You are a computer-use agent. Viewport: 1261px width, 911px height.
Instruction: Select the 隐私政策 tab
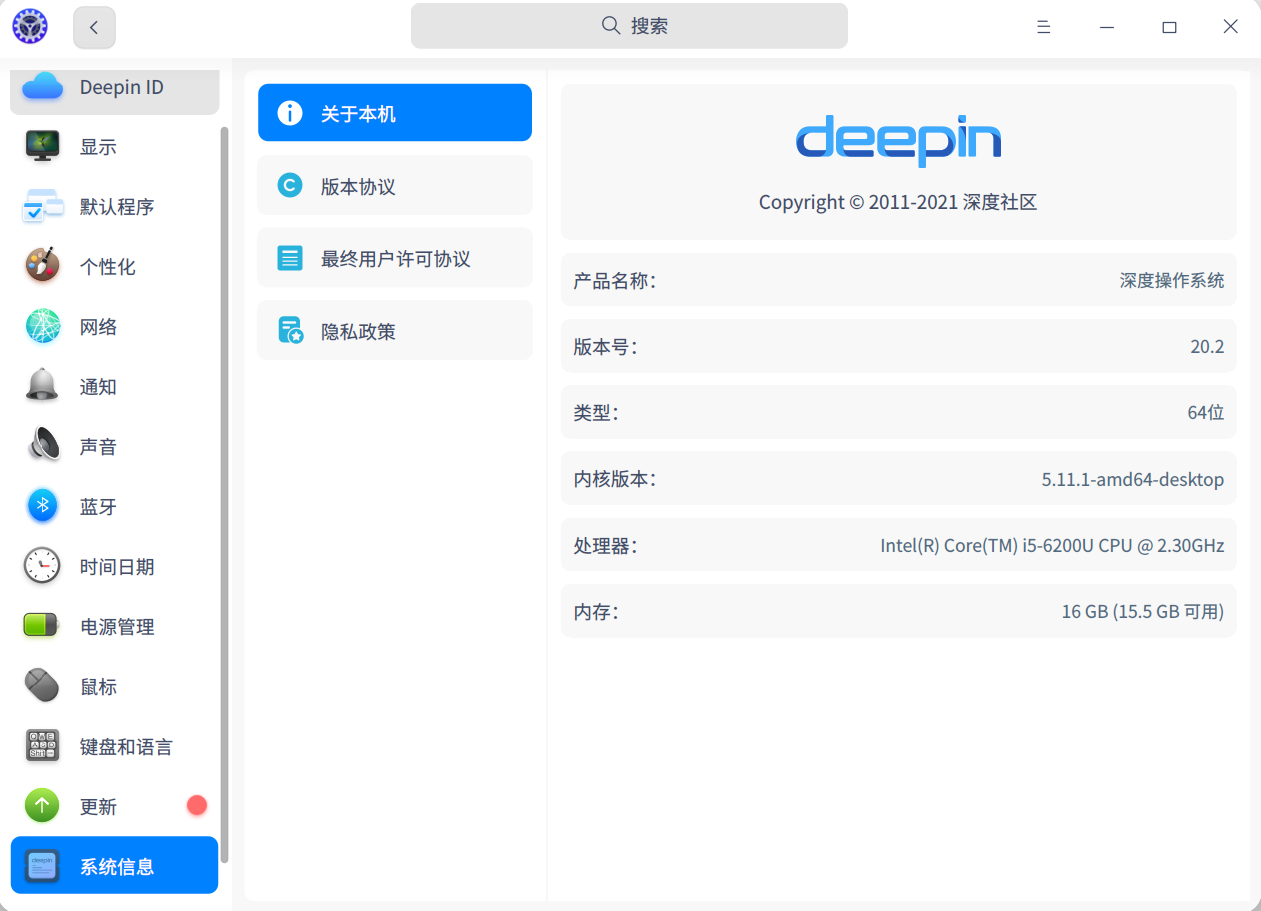[395, 330]
